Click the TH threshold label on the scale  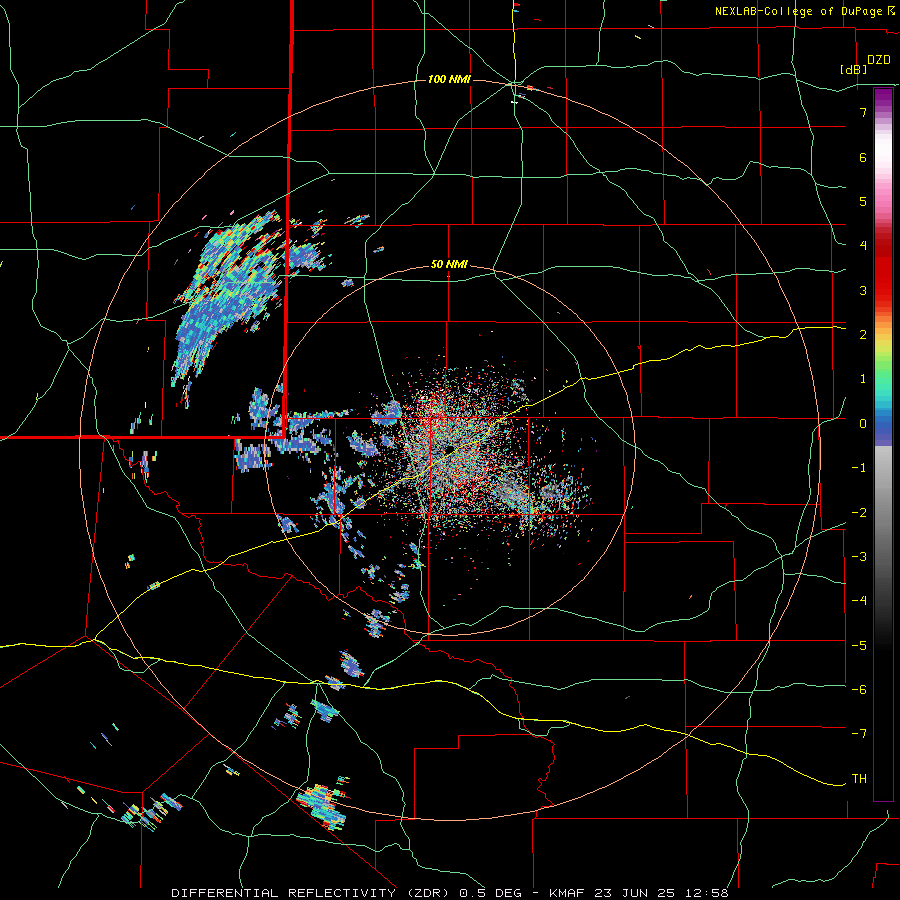[x=859, y=779]
